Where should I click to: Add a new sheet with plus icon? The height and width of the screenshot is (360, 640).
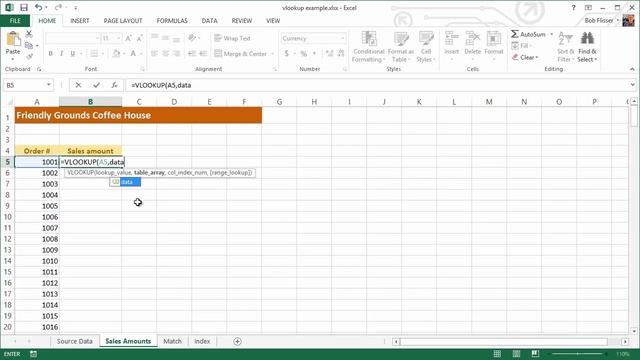[x=238, y=341]
